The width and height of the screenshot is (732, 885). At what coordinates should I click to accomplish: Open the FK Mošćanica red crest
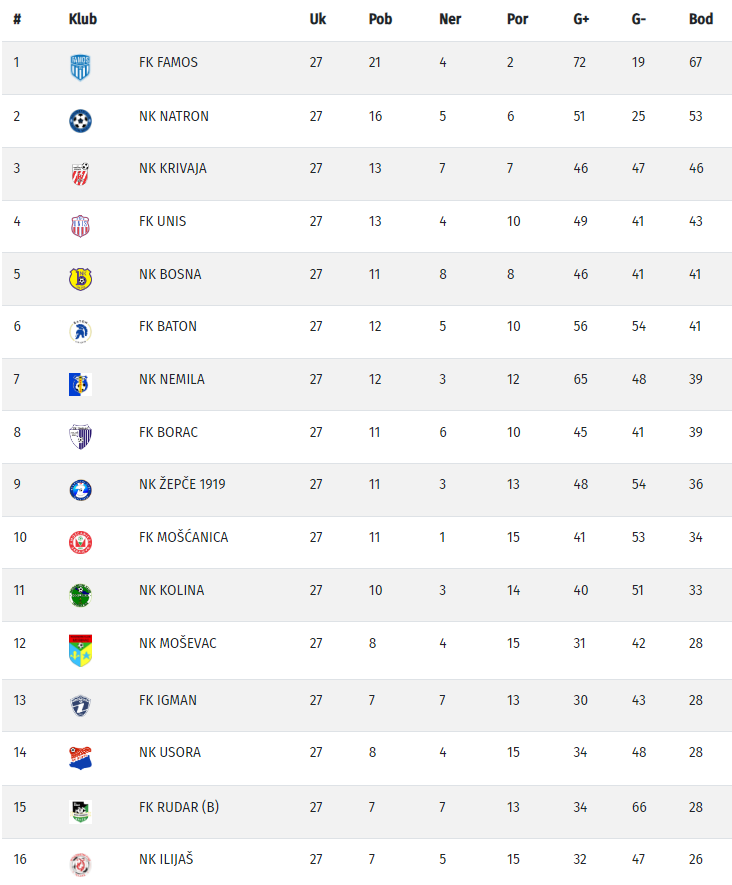(x=80, y=542)
